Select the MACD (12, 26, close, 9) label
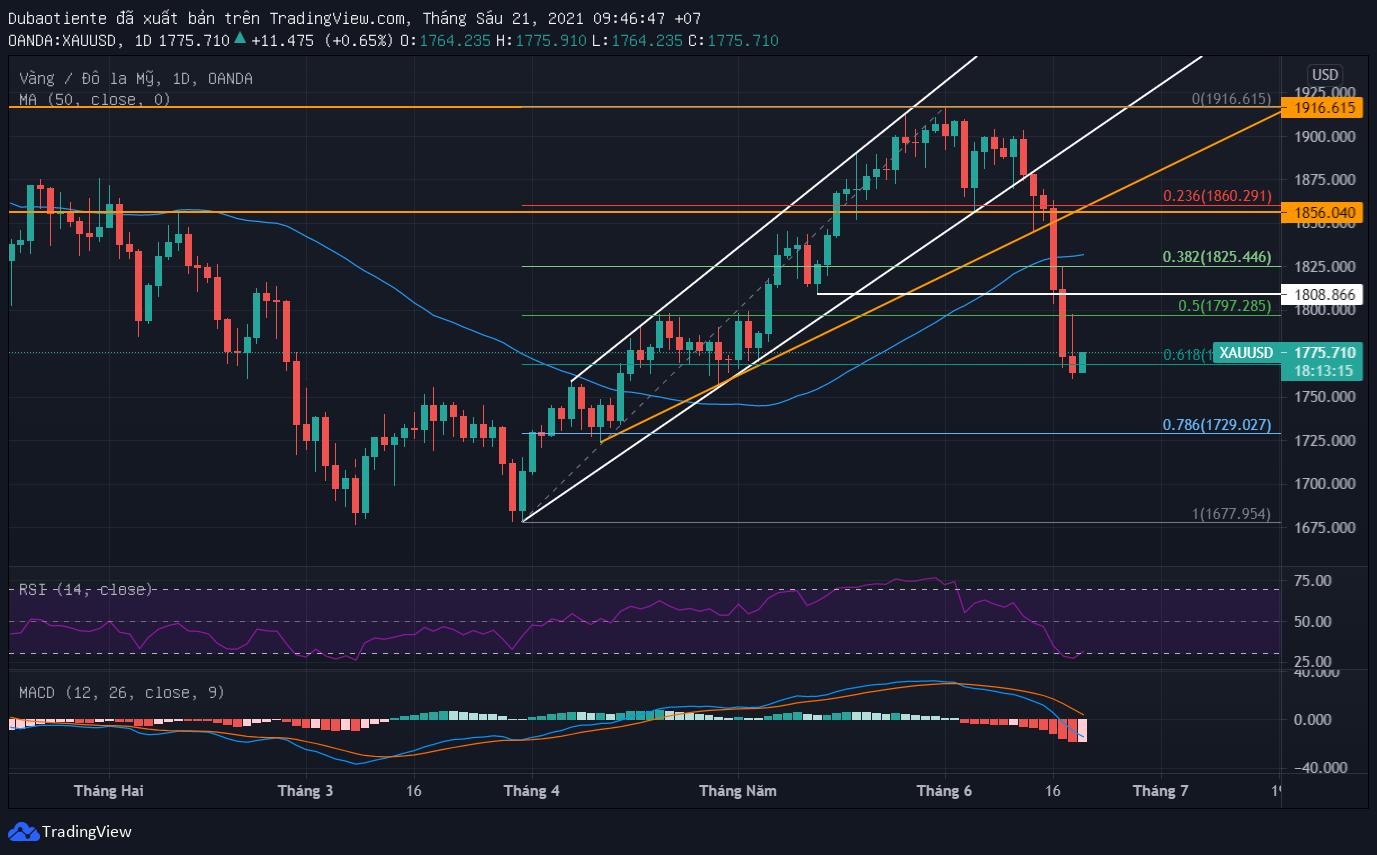Viewport: 1377px width, 855px height. point(122,692)
